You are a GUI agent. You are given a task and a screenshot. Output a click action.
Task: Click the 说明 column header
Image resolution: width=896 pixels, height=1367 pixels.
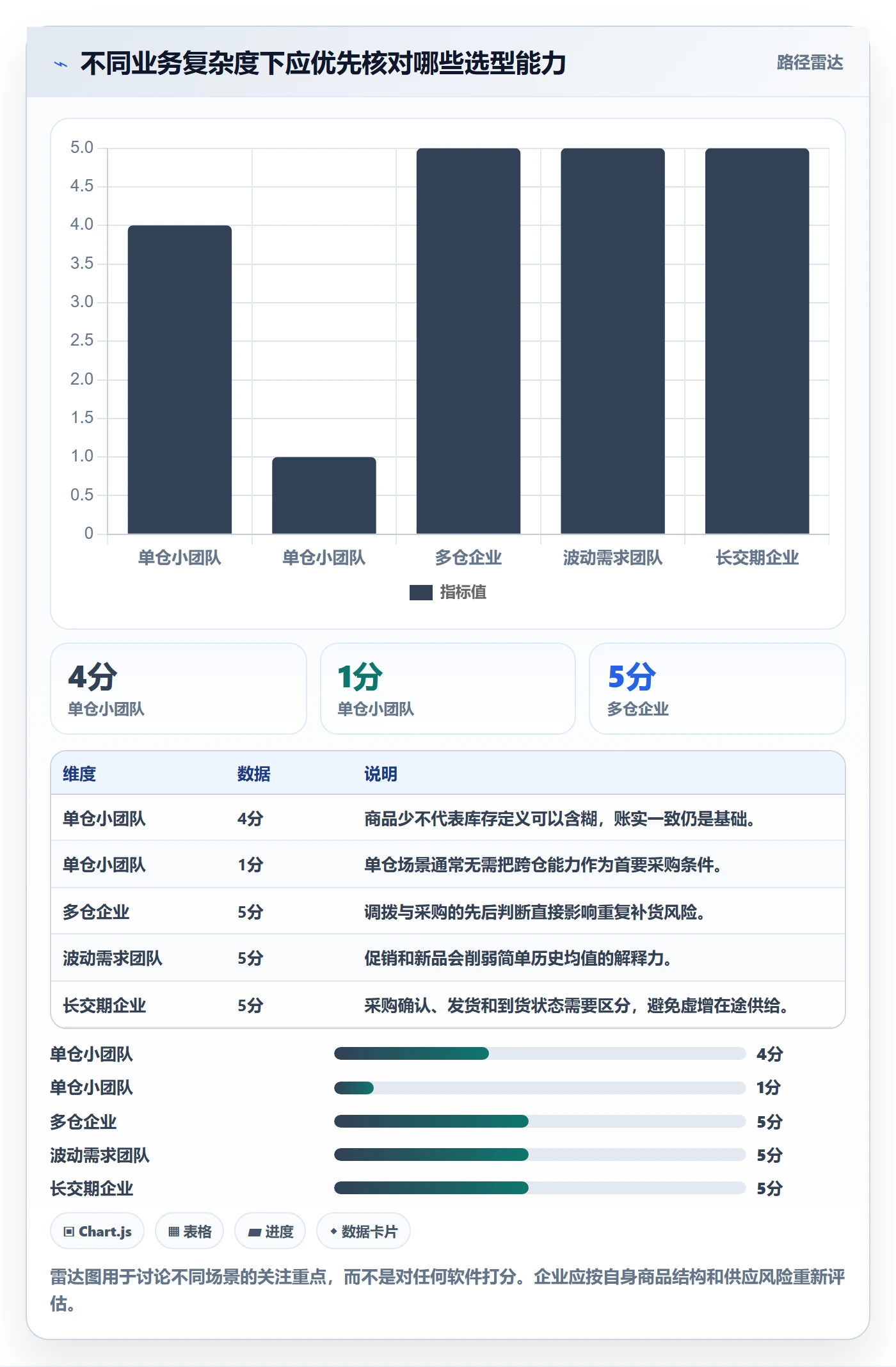[x=381, y=774]
